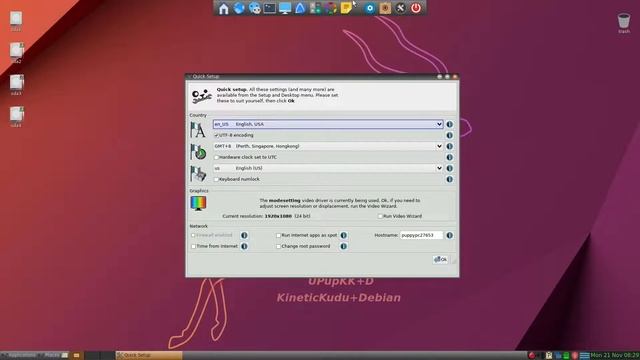Open Applications menu in bottom taskbar
This screenshot has width=640, height=360.
pyautogui.click(x=20, y=356)
